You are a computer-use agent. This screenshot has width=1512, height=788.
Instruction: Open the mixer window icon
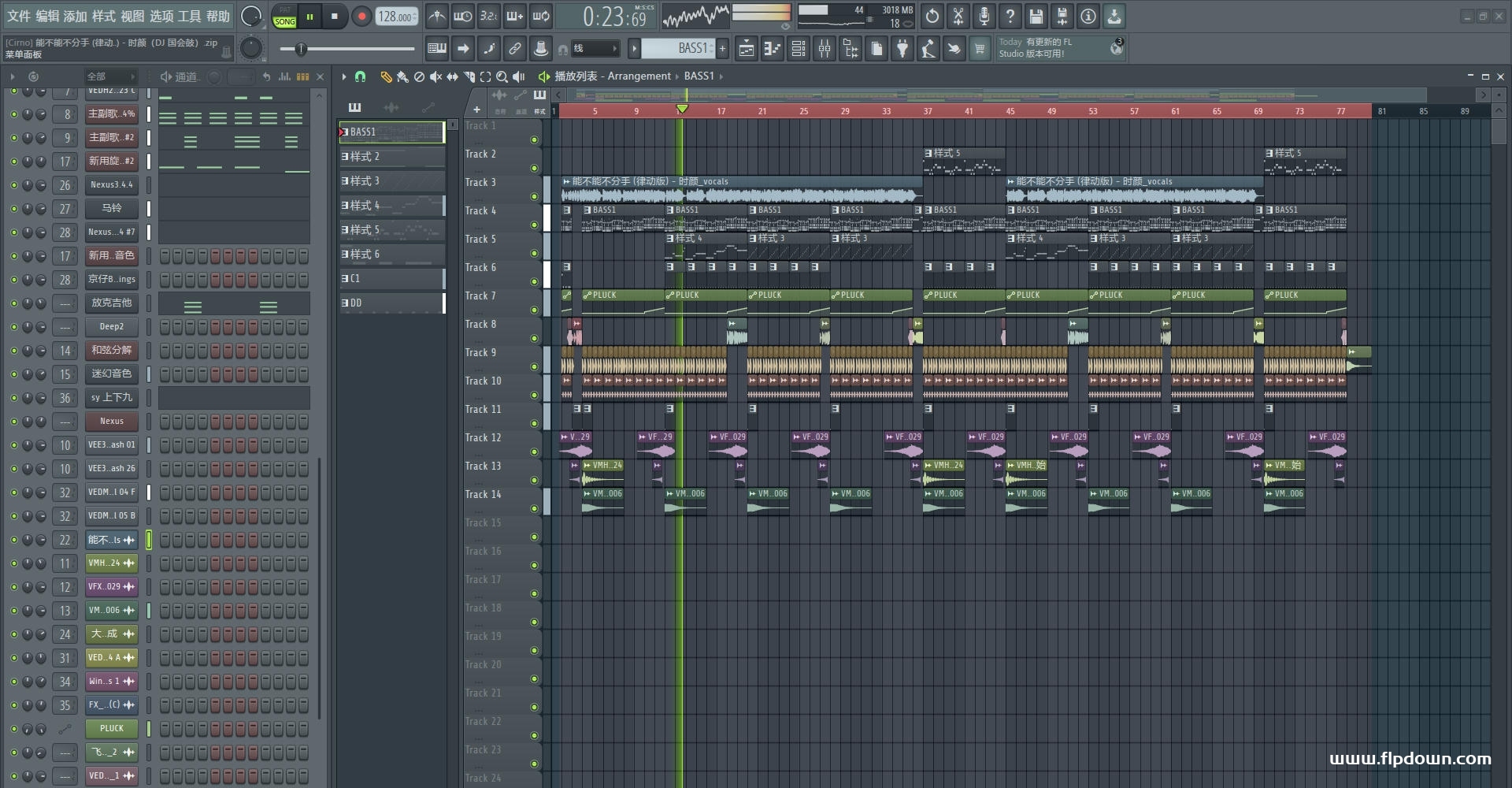(x=824, y=49)
